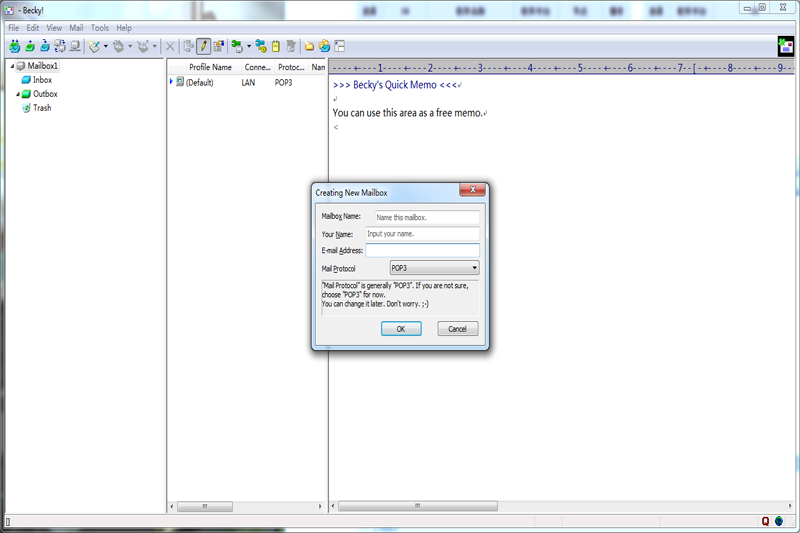Open the Tools menu
The width and height of the screenshot is (800, 533).
100,28
